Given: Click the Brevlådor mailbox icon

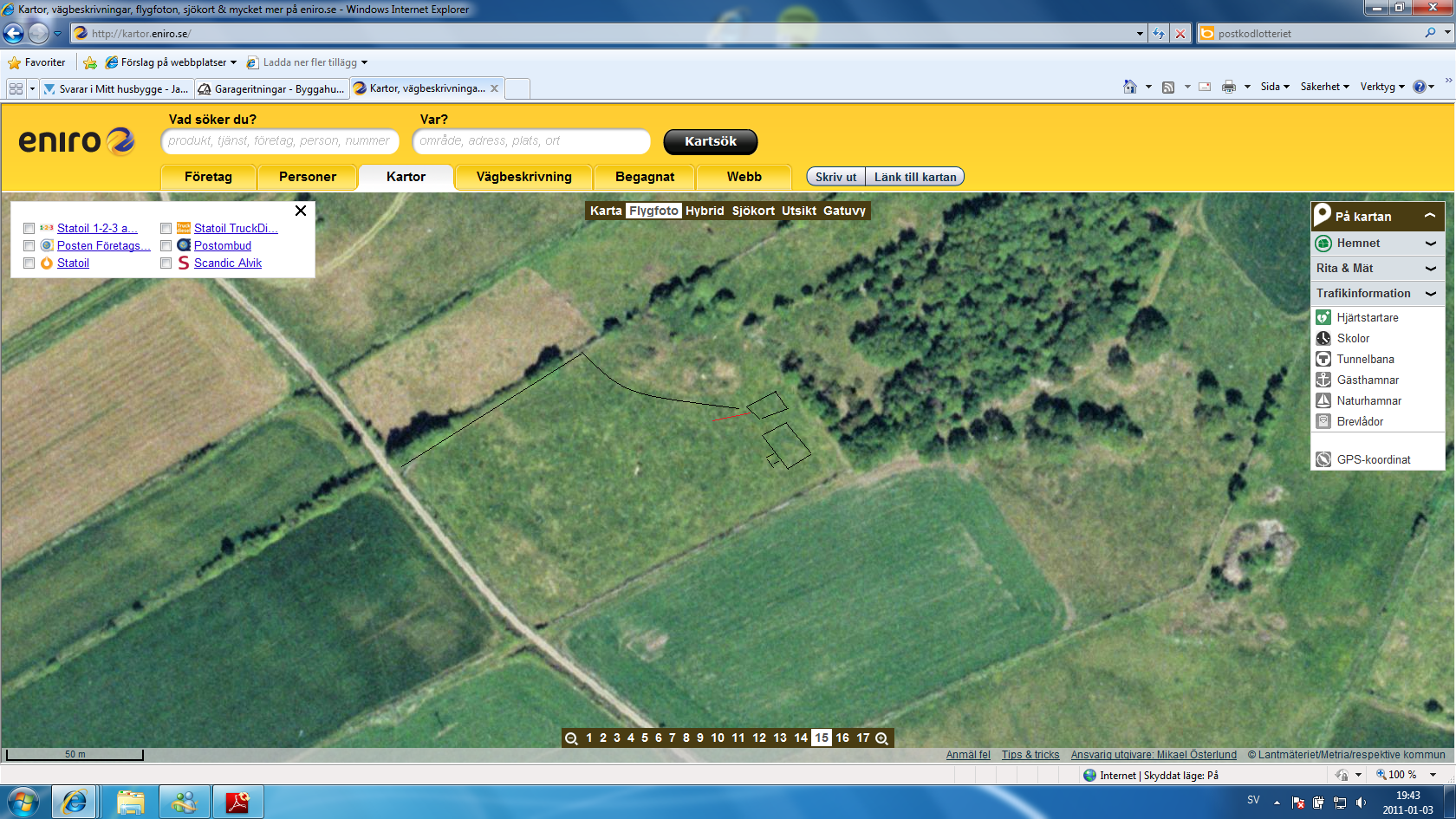Looking at the screenshot, I should tap(1323, 422).
